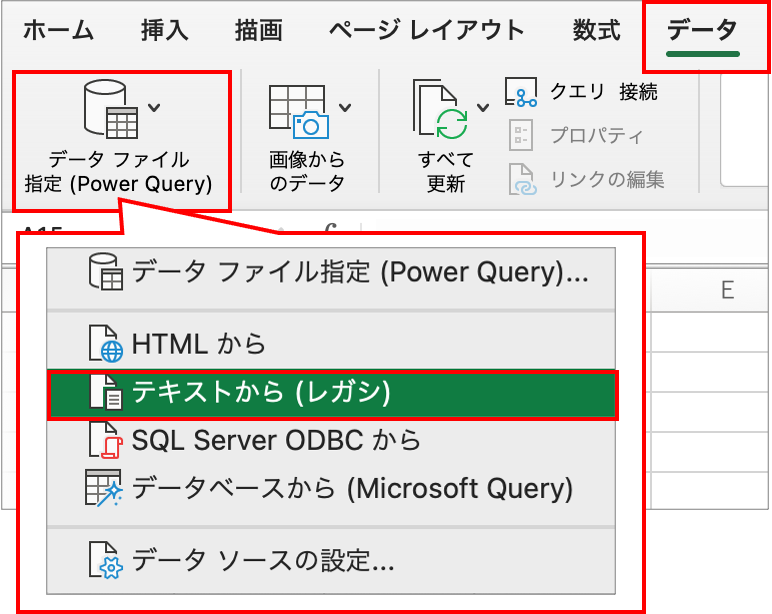This screenshot has width=772, height=614.
Task: Click the プロパティ icon
Action: point(521,135)
